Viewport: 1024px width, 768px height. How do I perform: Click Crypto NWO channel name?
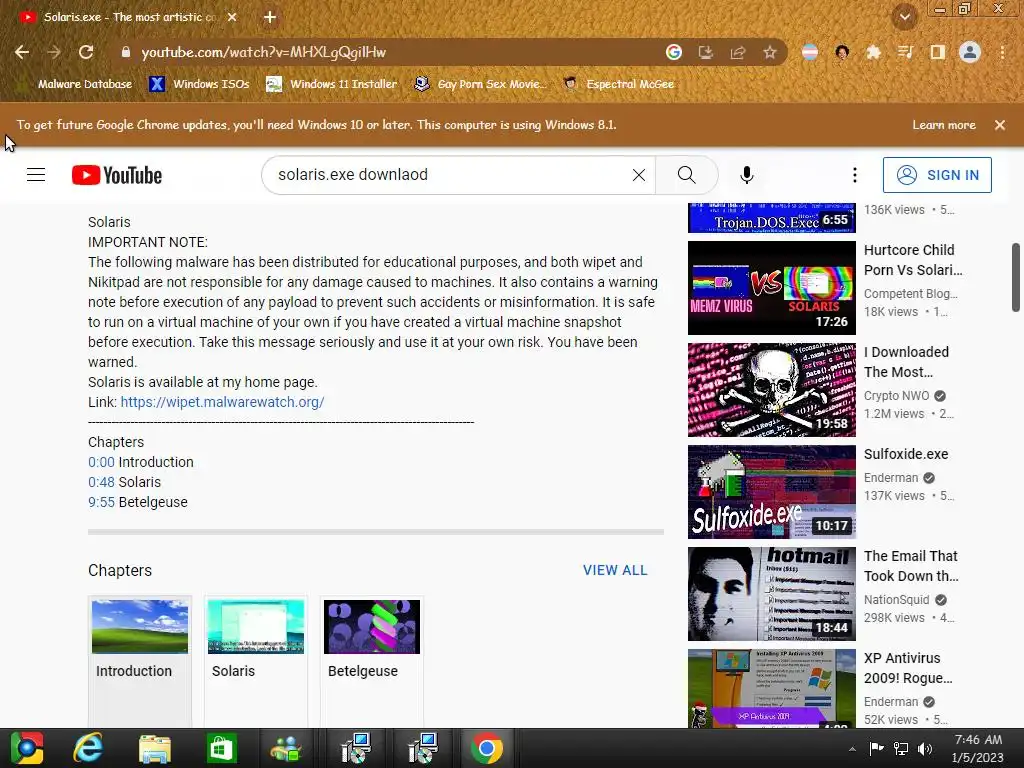click(897, 396)
